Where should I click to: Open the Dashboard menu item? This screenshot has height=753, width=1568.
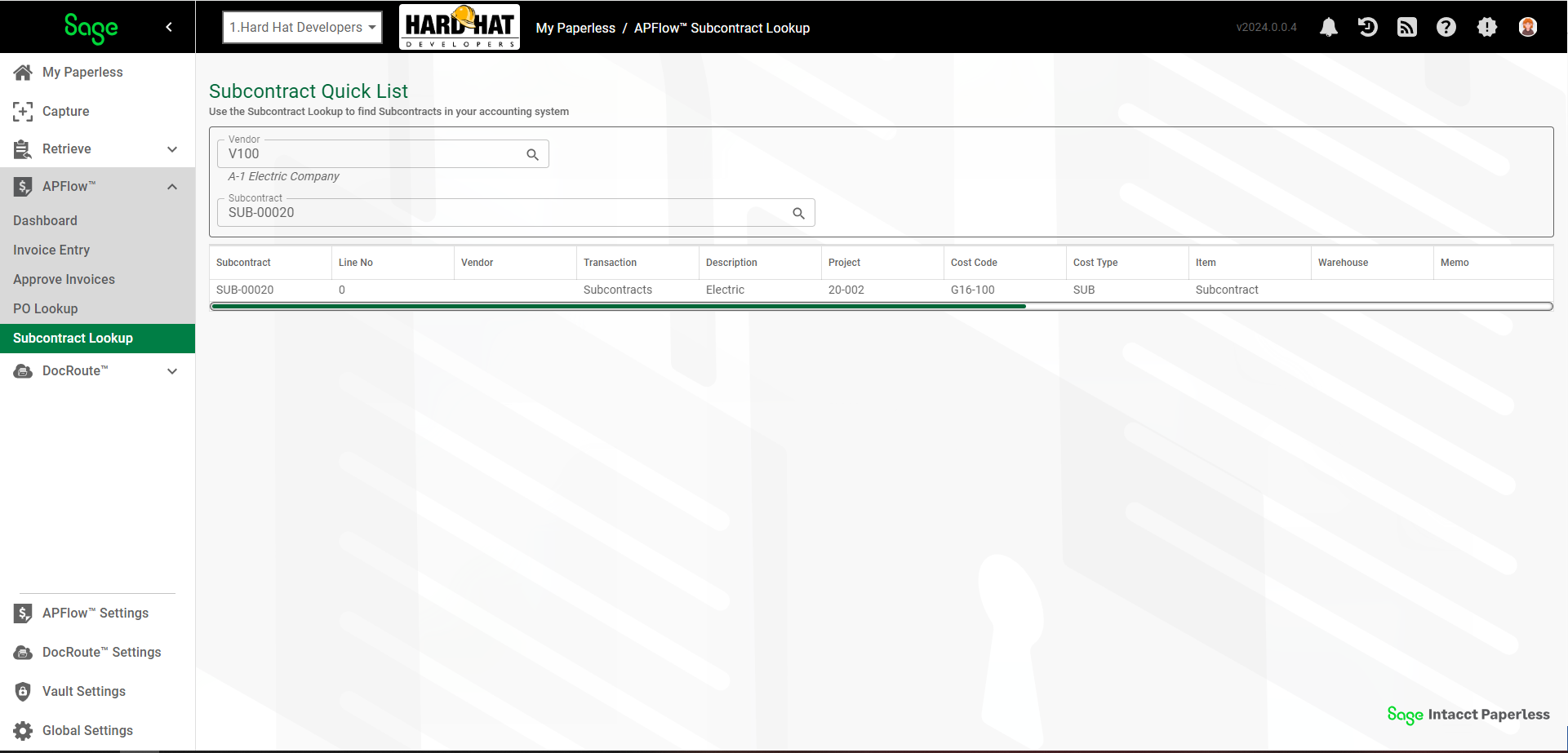(x=45, y=221)
